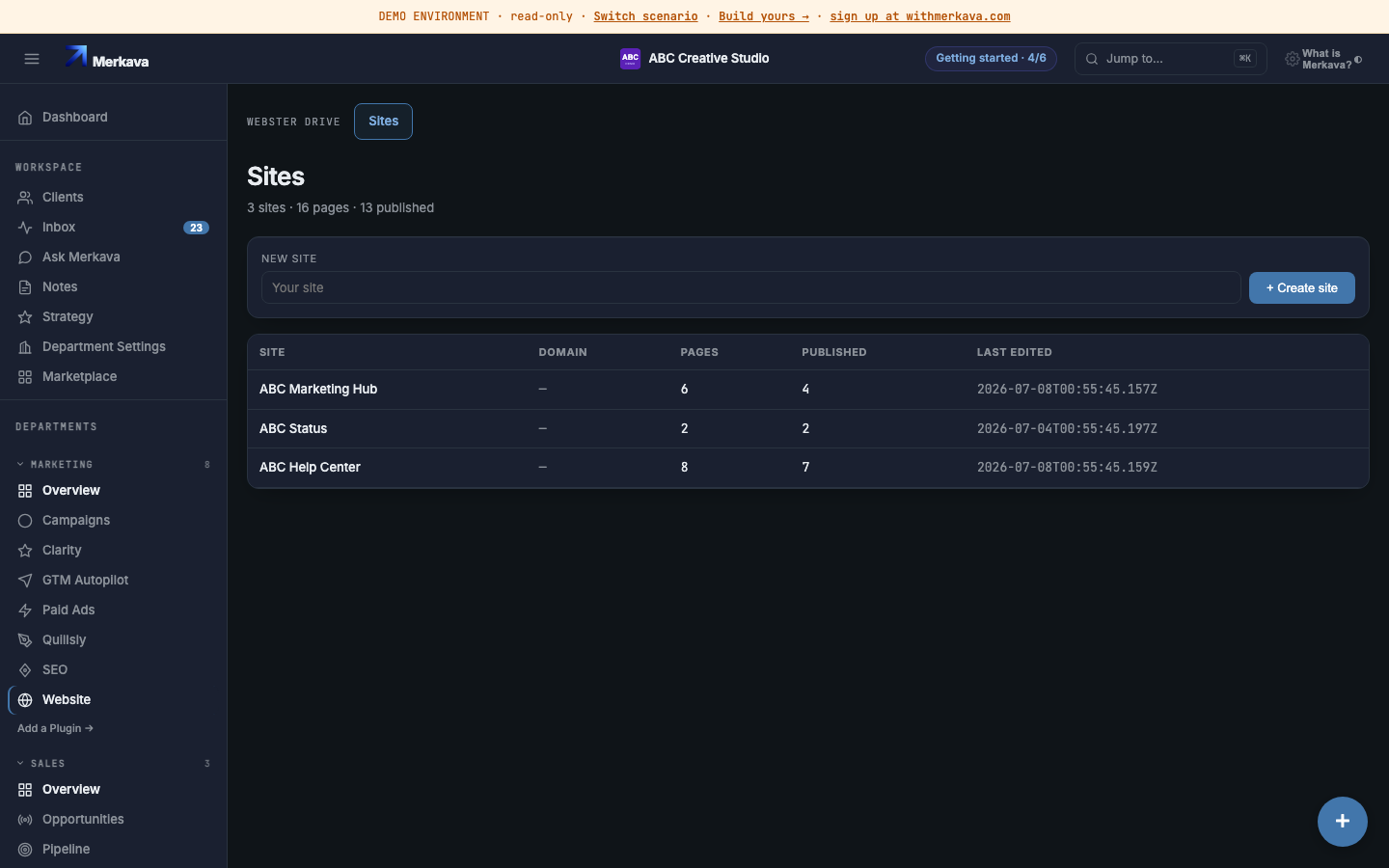Focus the Jump to search box
The image size is (1389, 868).
point(1170,59)
